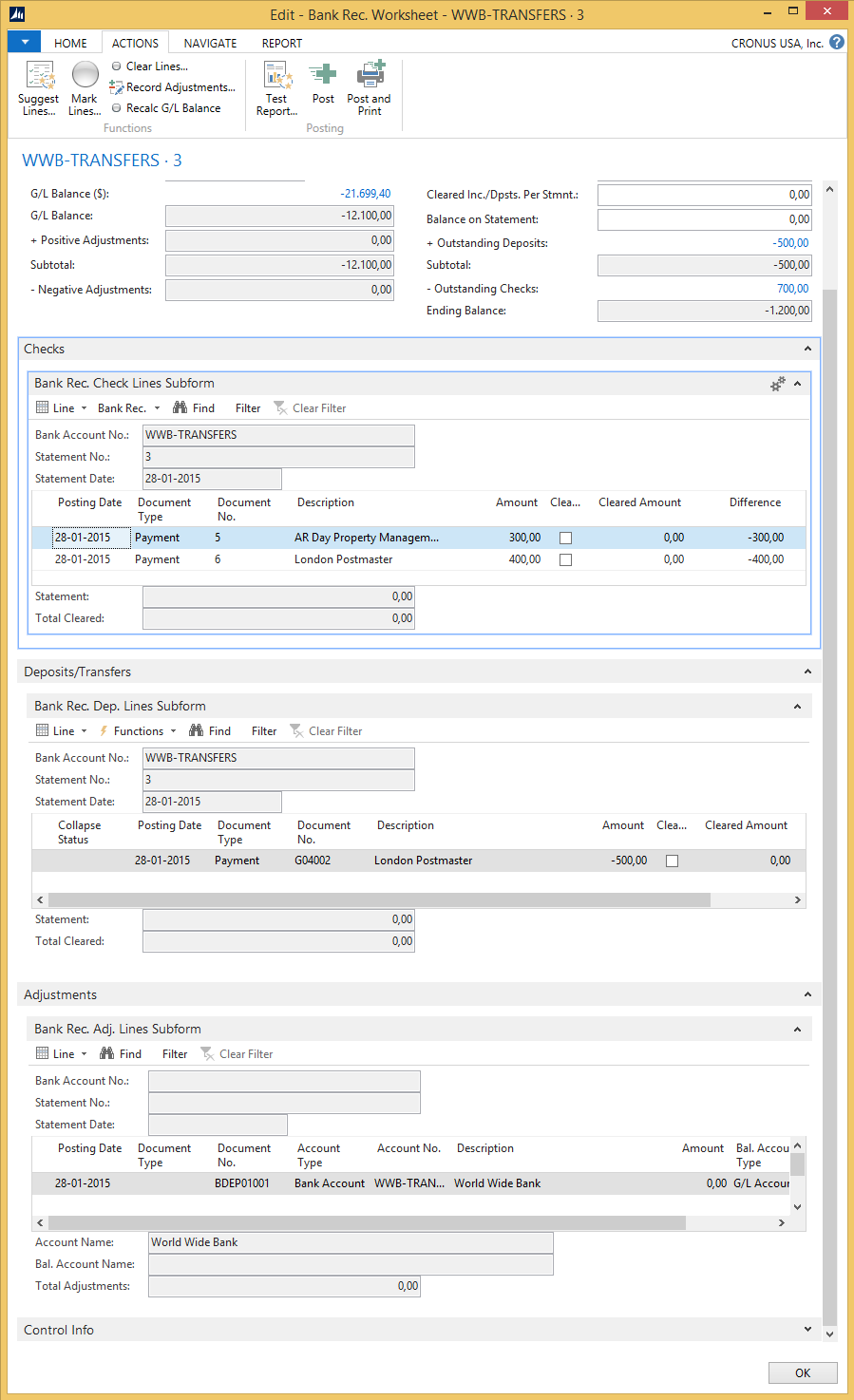Click Record Adjustments in Functions group

coord(173,87)
